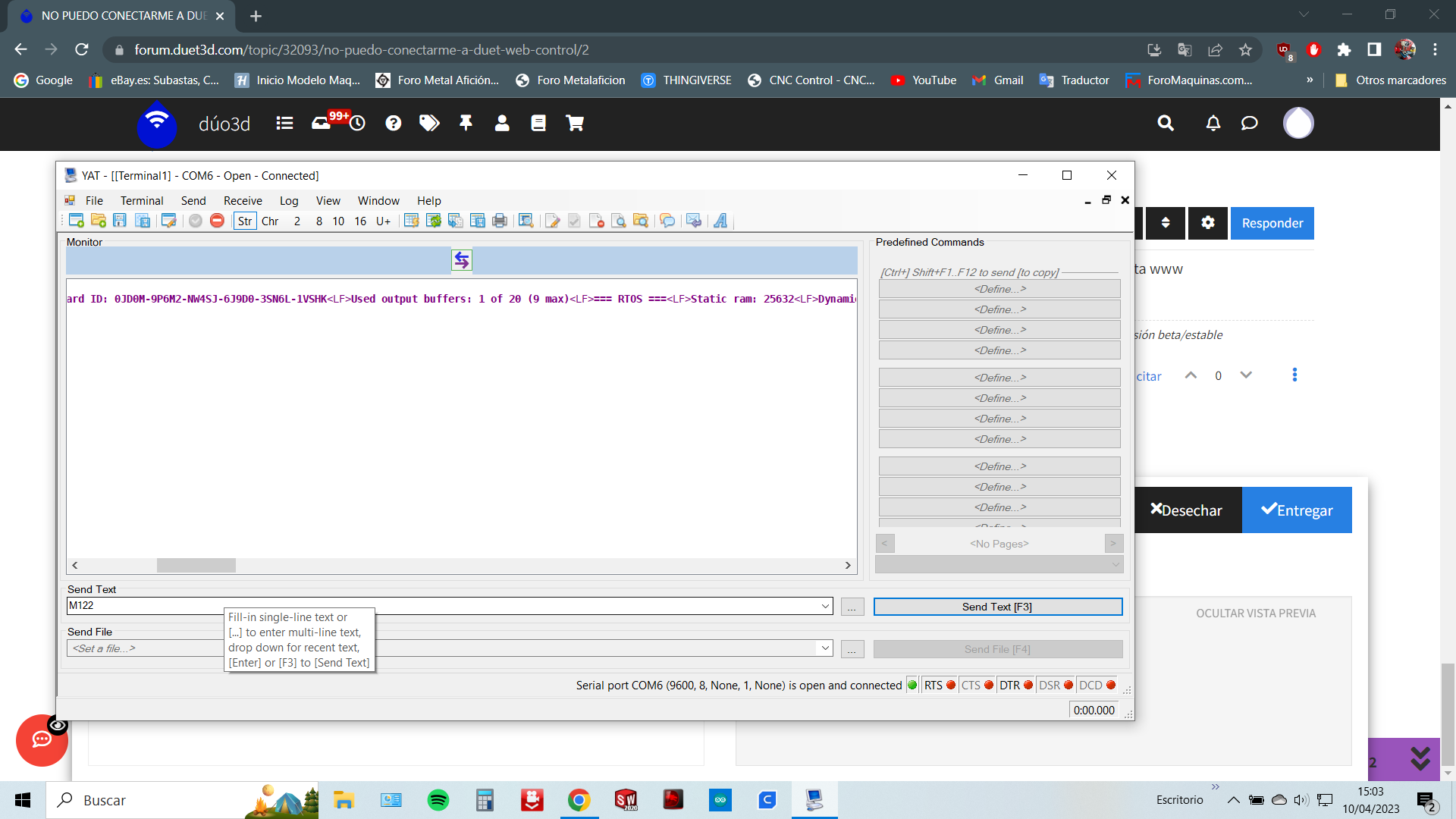Image resolution: width=1456 pixels, height=819 pixels.
Task: Click the M122 Send Text input field
Action: click(x=447, y=605)
